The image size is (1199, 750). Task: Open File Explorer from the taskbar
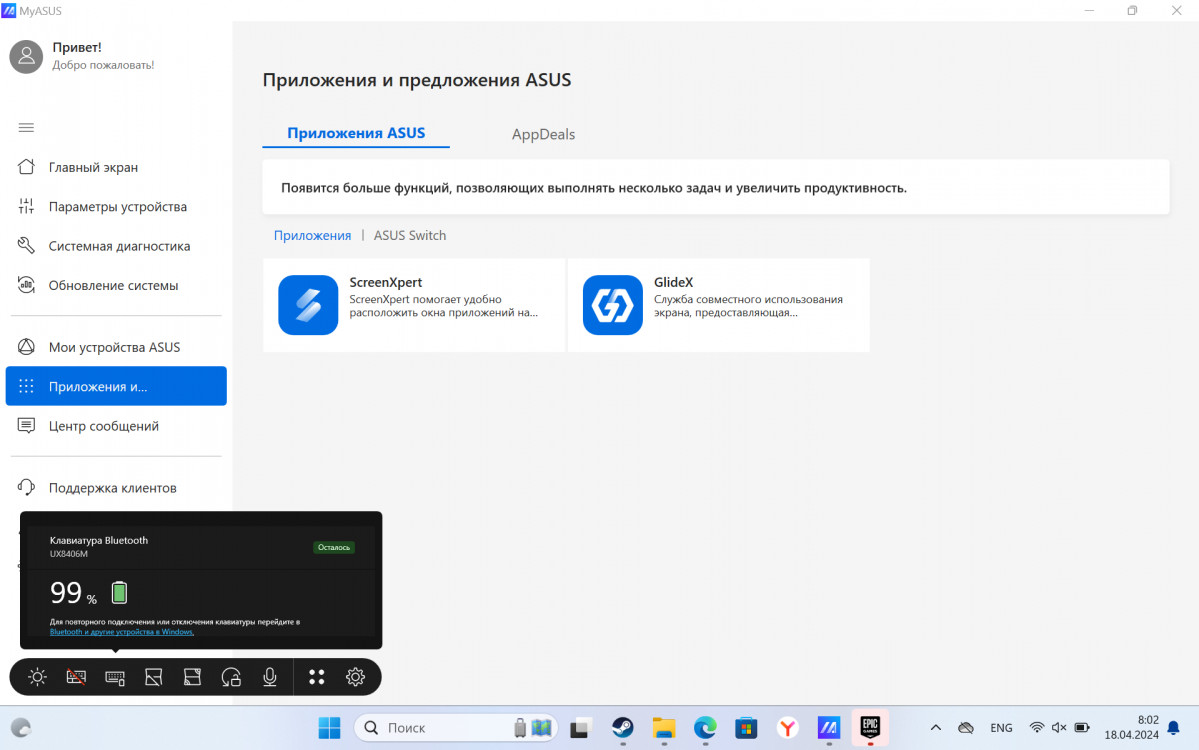[x=664, y=728]
